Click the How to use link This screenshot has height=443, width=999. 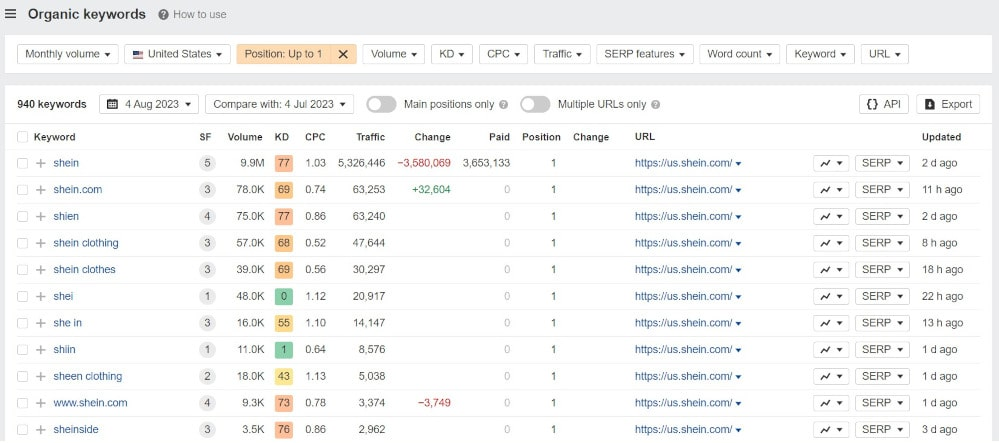pyautogui.click(x=199, y=14)
